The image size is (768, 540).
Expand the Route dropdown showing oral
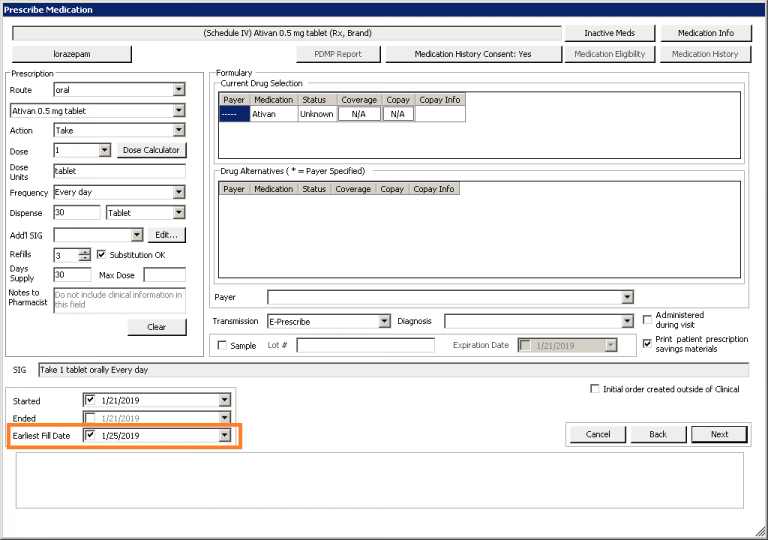coord(179,90)
